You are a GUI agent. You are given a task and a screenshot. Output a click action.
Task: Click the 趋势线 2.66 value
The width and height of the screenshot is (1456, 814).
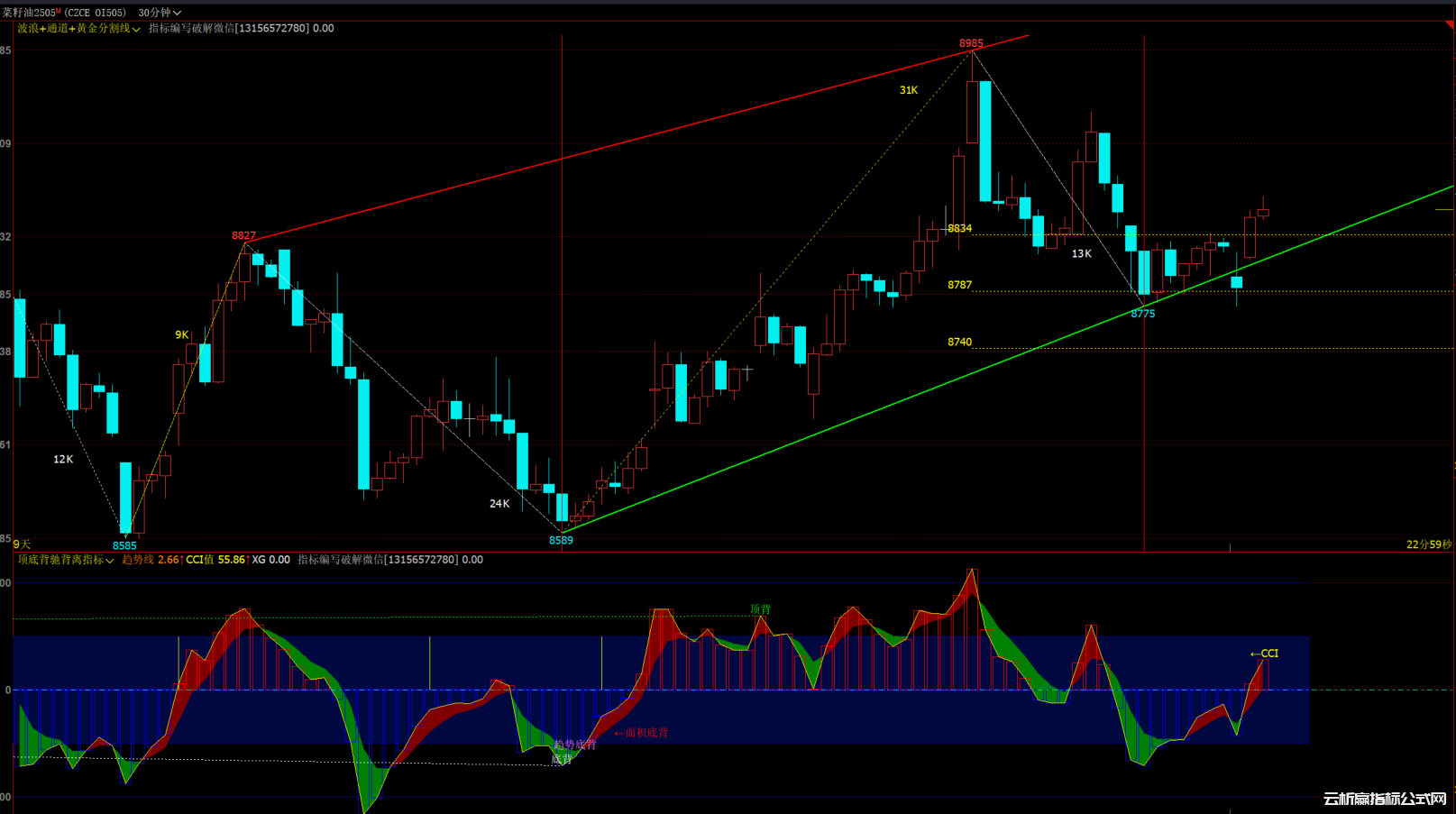(151, 560)
